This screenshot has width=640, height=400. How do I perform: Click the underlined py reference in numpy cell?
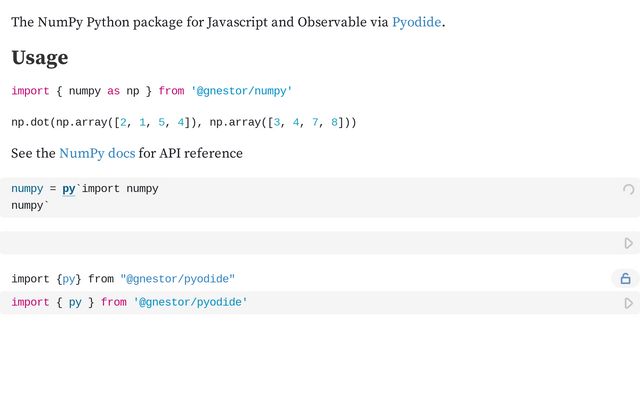pyautogui.click(x=69, y=189)
